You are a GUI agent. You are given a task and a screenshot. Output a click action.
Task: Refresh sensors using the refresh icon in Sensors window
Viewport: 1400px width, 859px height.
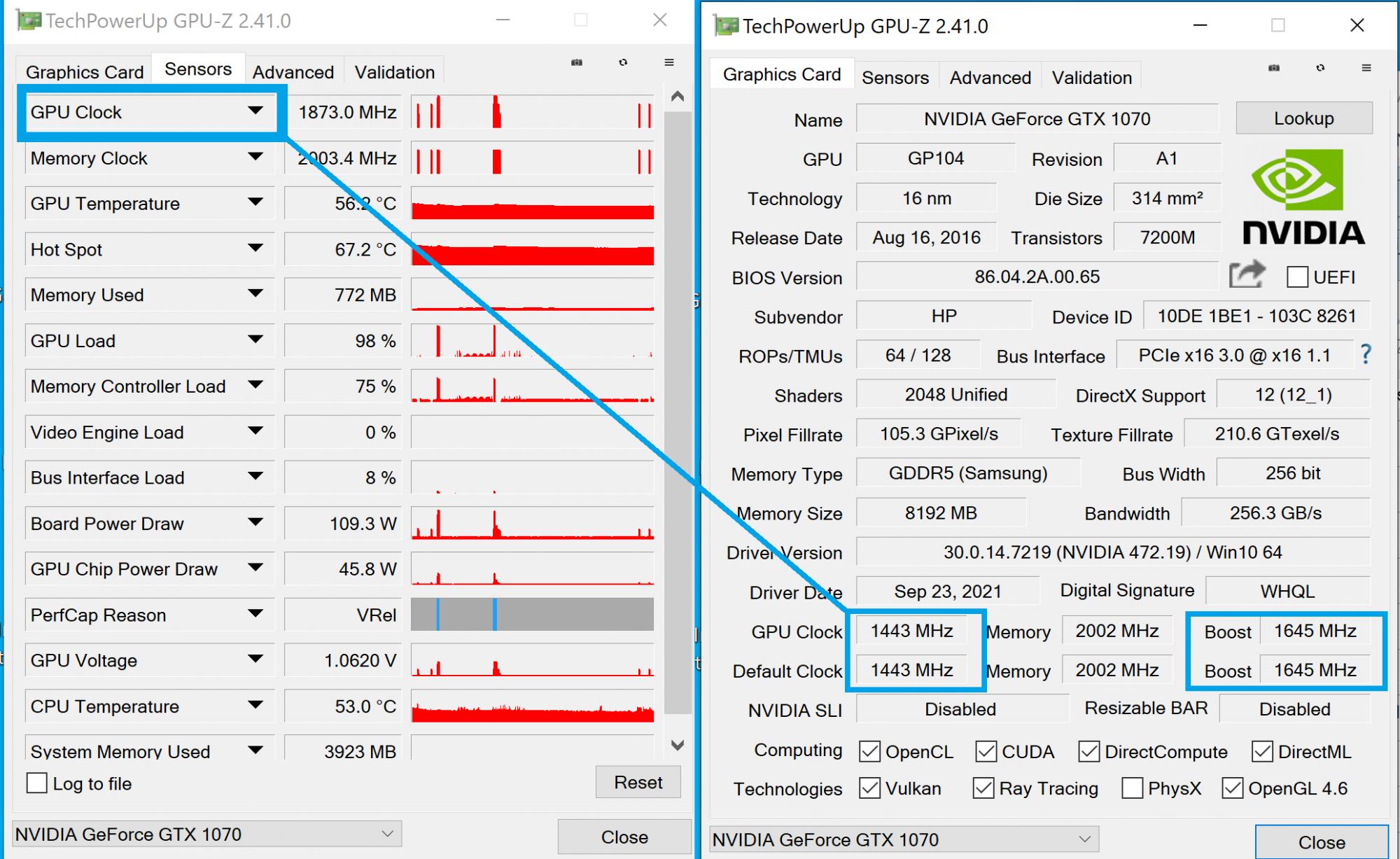tap(623, 62)
